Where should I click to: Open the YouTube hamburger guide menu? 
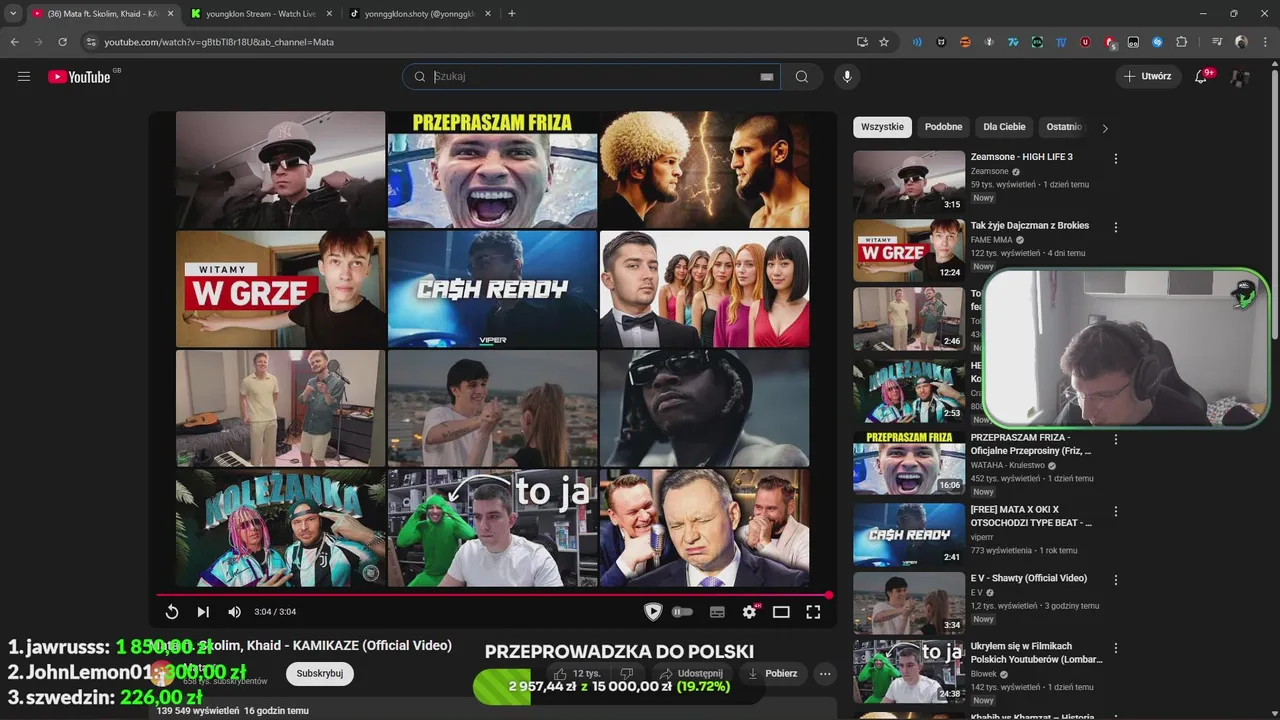click(24, 76)
